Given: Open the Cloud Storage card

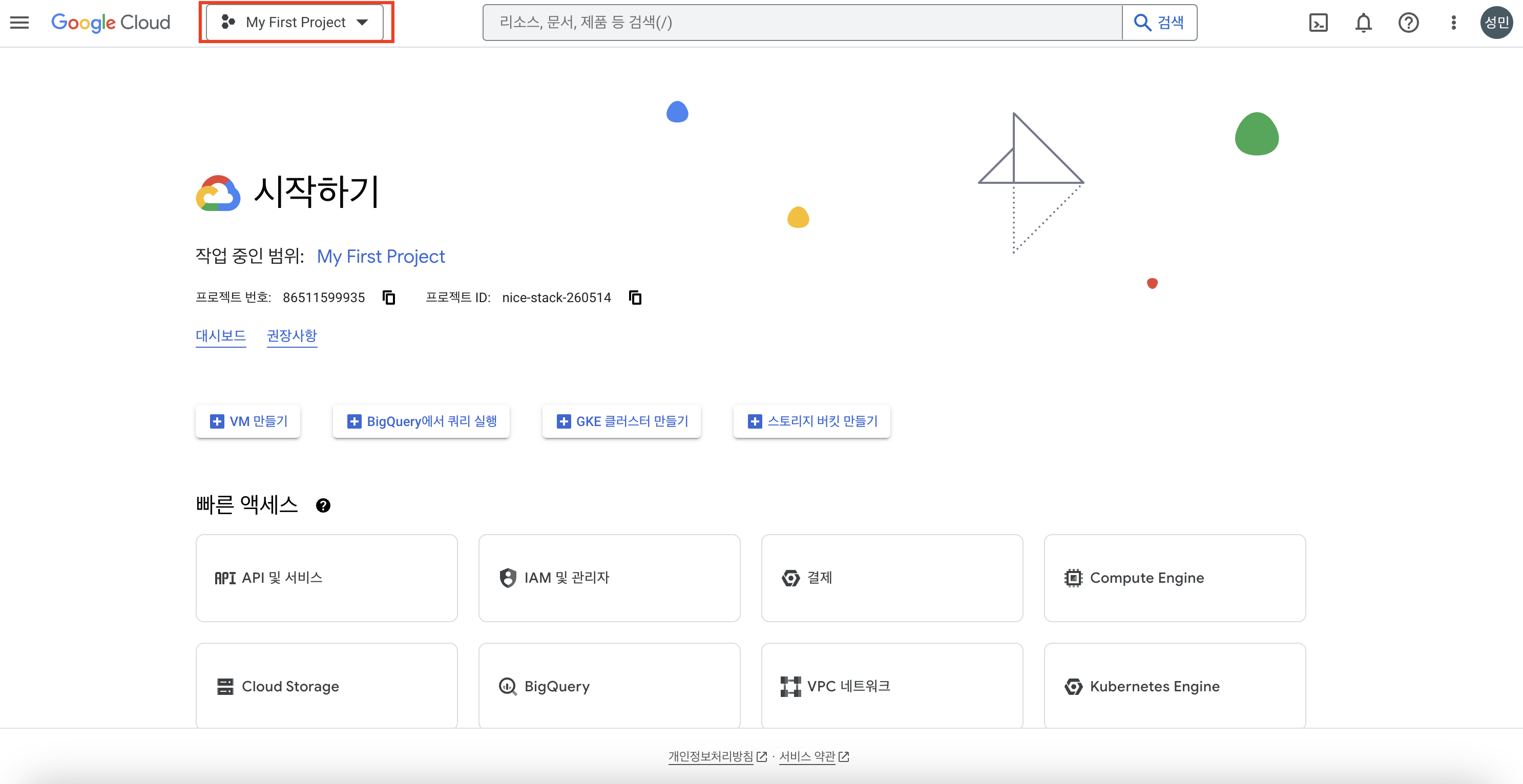Looking at the screenshot, I should click(326, 686).
